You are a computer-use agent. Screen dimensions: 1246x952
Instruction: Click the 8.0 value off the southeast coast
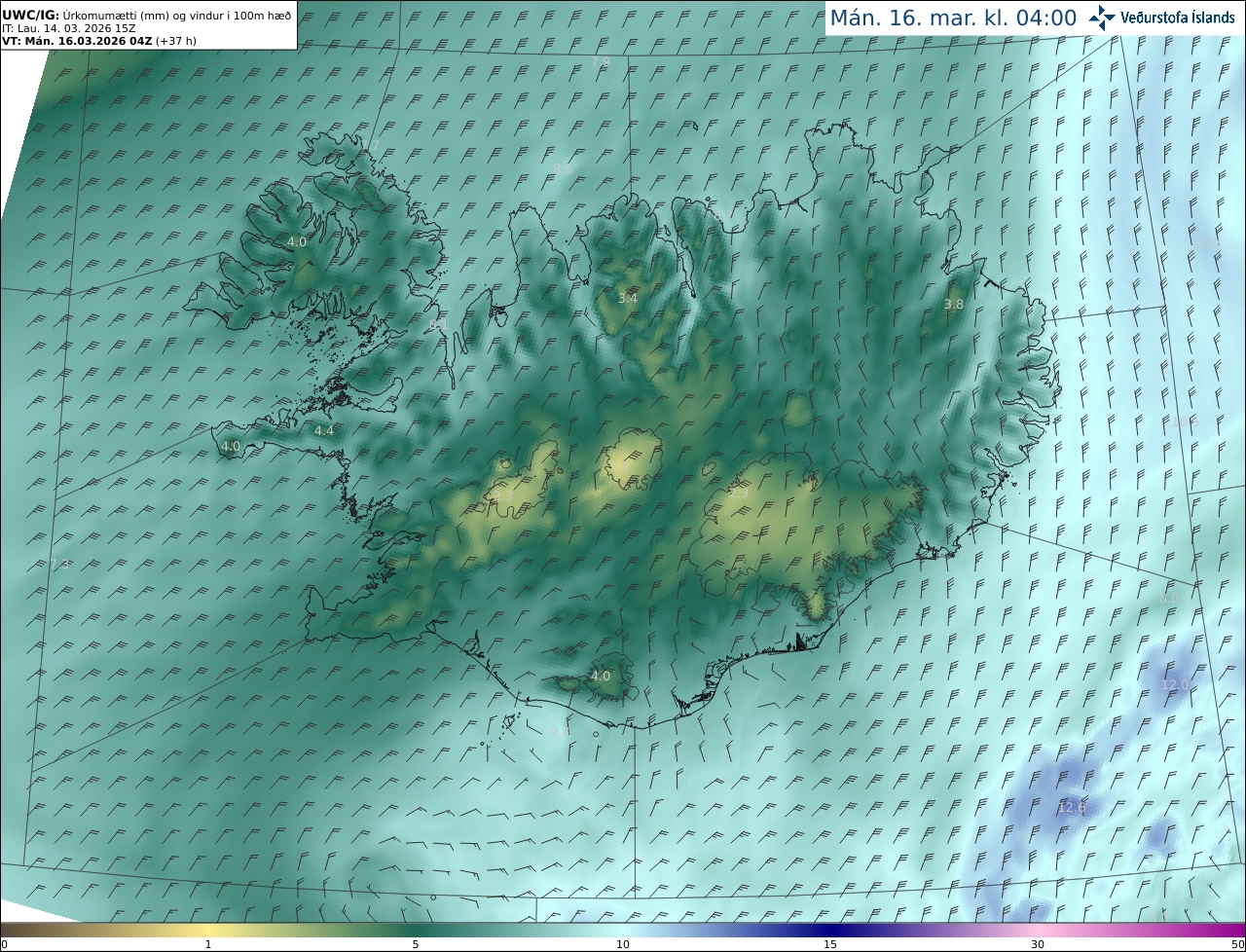pyautogui.click(x=1170, y=598)
